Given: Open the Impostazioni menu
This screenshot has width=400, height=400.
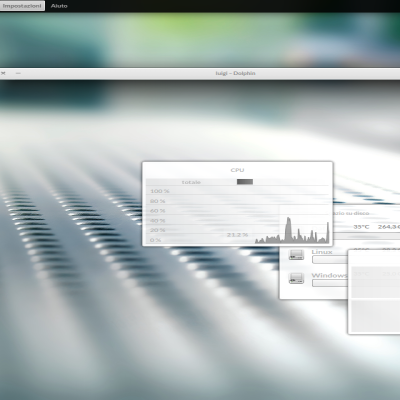Looking at the screenshot, I should click(22, 6).
